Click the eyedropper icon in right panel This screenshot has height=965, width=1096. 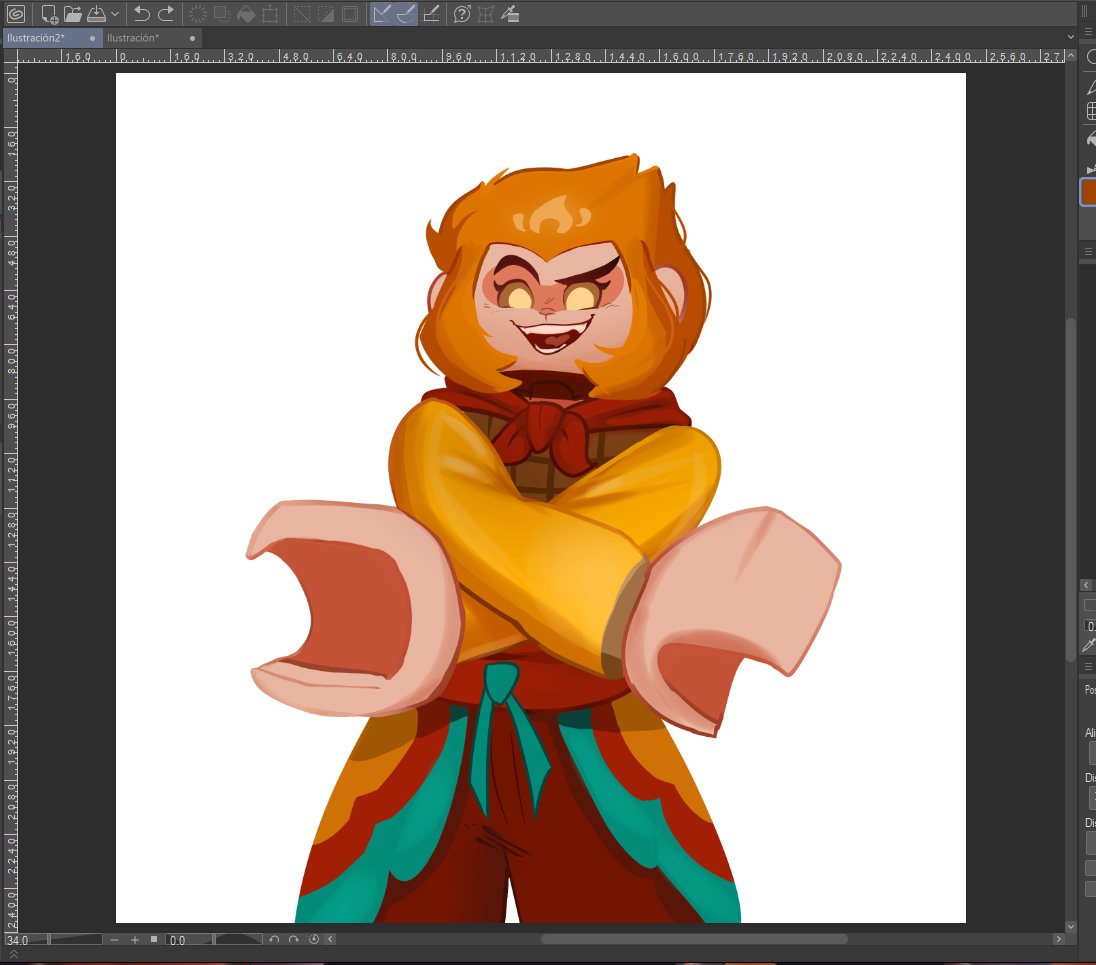(x=1088, y=646)
